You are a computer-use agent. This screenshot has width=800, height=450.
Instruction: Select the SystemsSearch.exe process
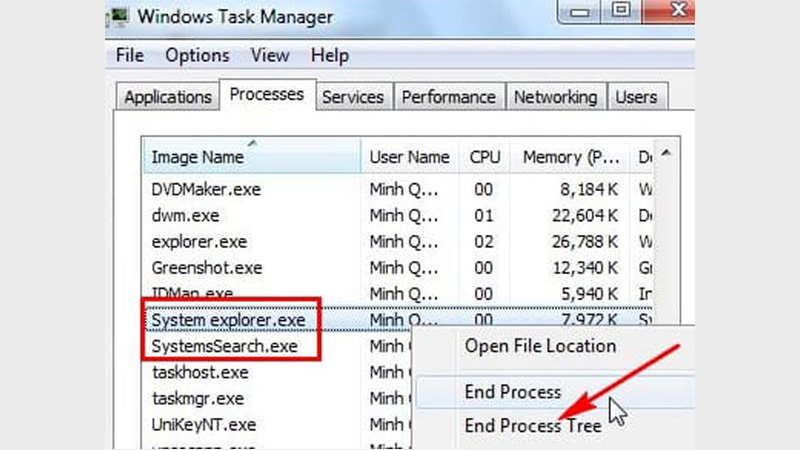pyautogui.click(x=224, y=346)
